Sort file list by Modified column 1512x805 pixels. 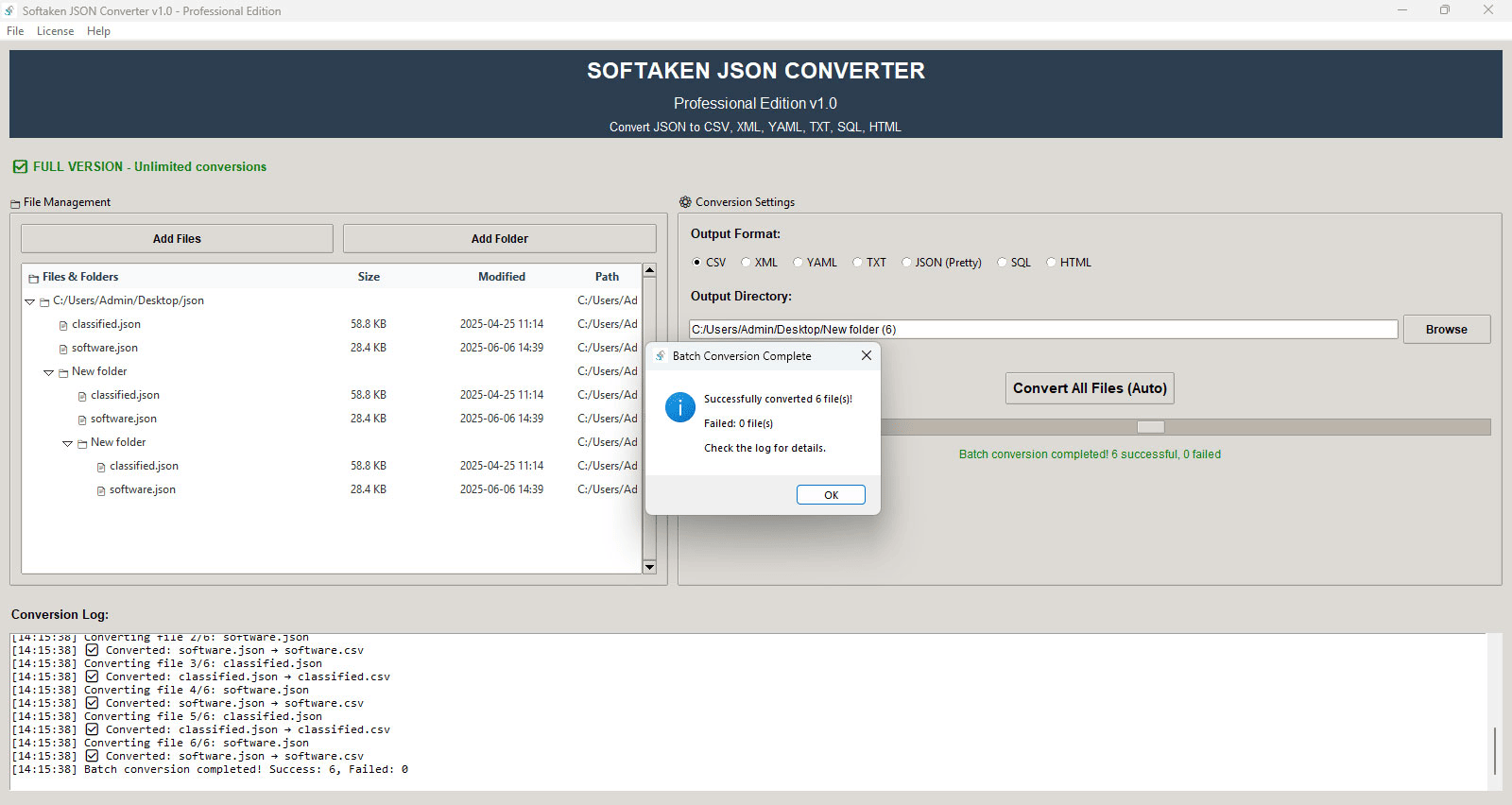tap(502, 277)
